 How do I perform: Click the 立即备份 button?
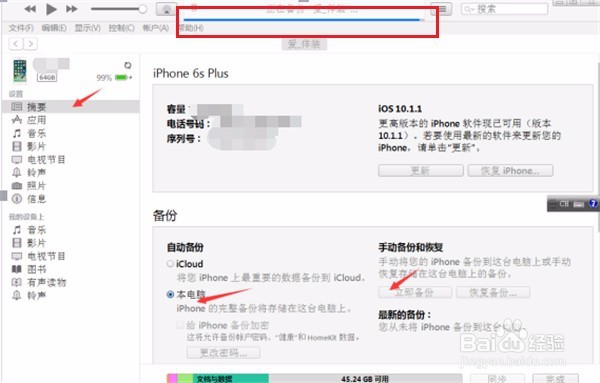pos(415,293)
